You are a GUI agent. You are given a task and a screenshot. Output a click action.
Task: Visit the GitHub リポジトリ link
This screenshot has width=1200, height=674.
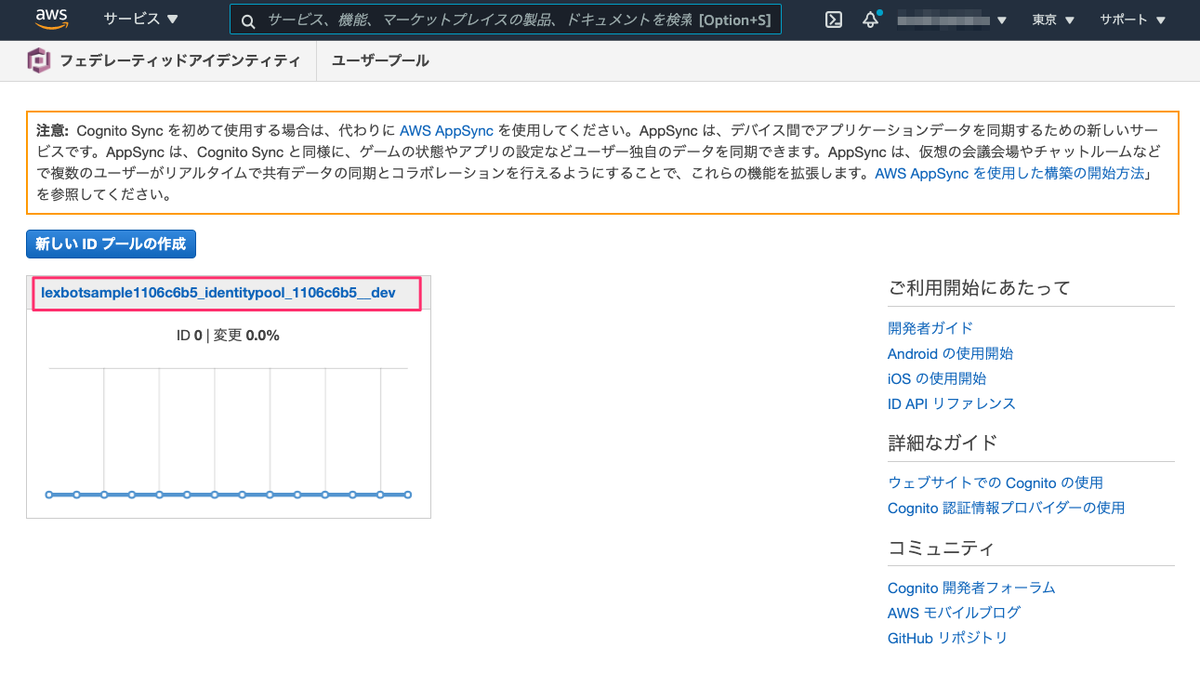pos(947,637)
